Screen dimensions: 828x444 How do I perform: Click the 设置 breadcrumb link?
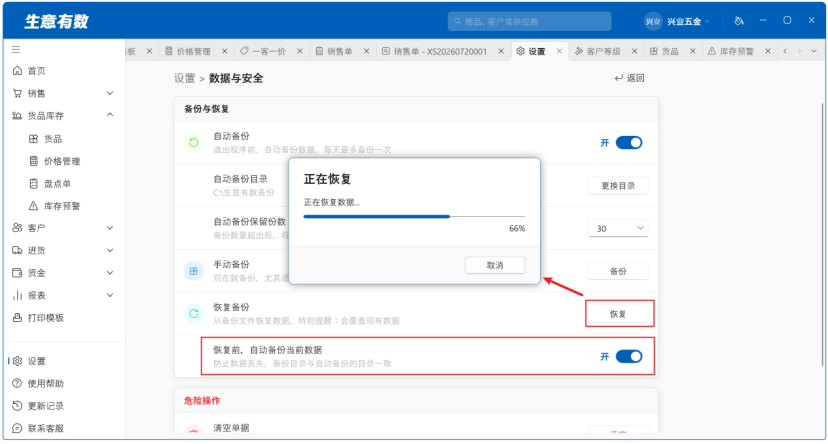click(185, 78)
